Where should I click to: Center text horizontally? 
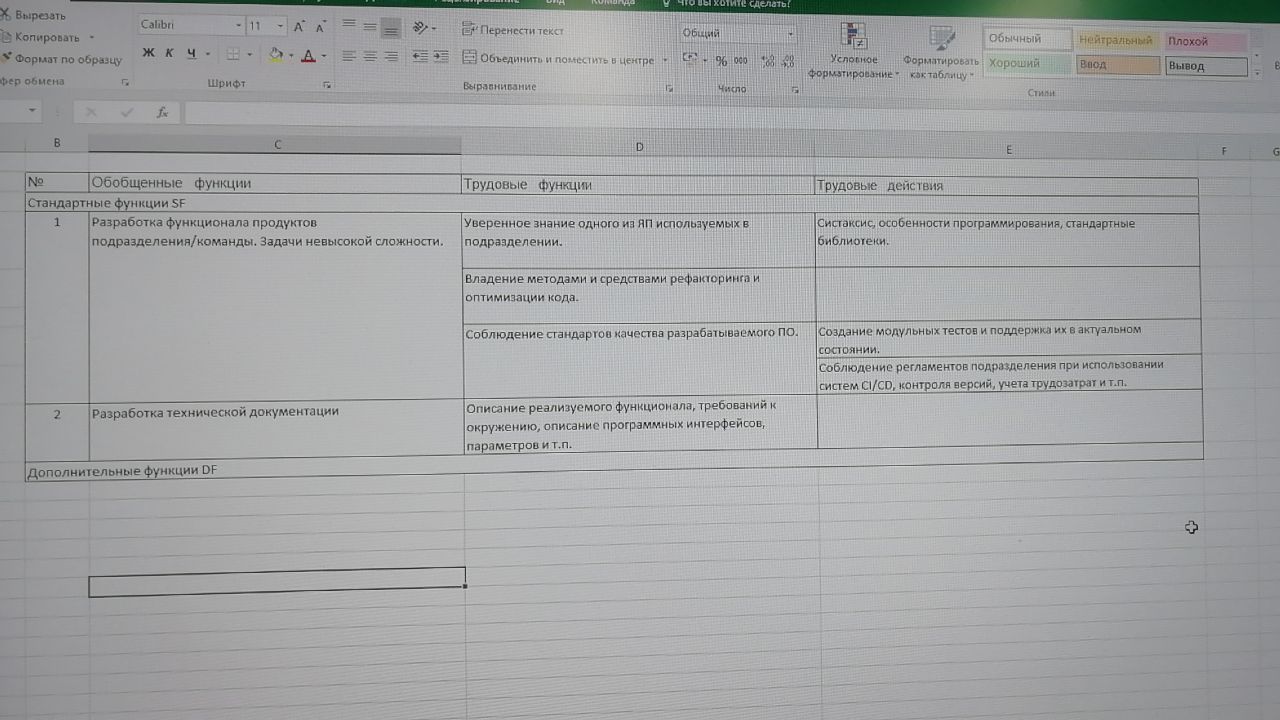tap(369, 56)
